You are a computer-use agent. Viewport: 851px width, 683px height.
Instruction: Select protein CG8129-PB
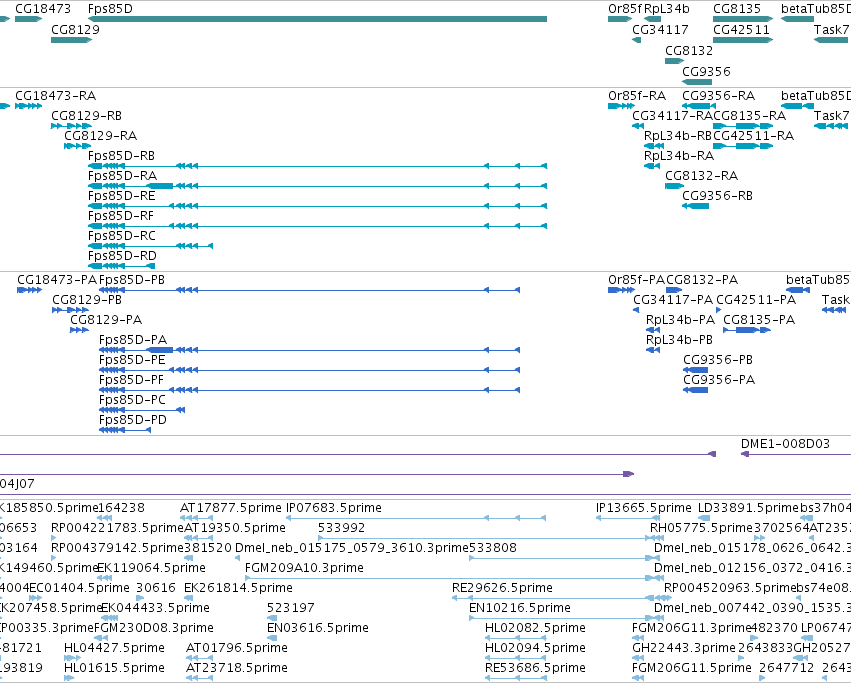(87, 300)
